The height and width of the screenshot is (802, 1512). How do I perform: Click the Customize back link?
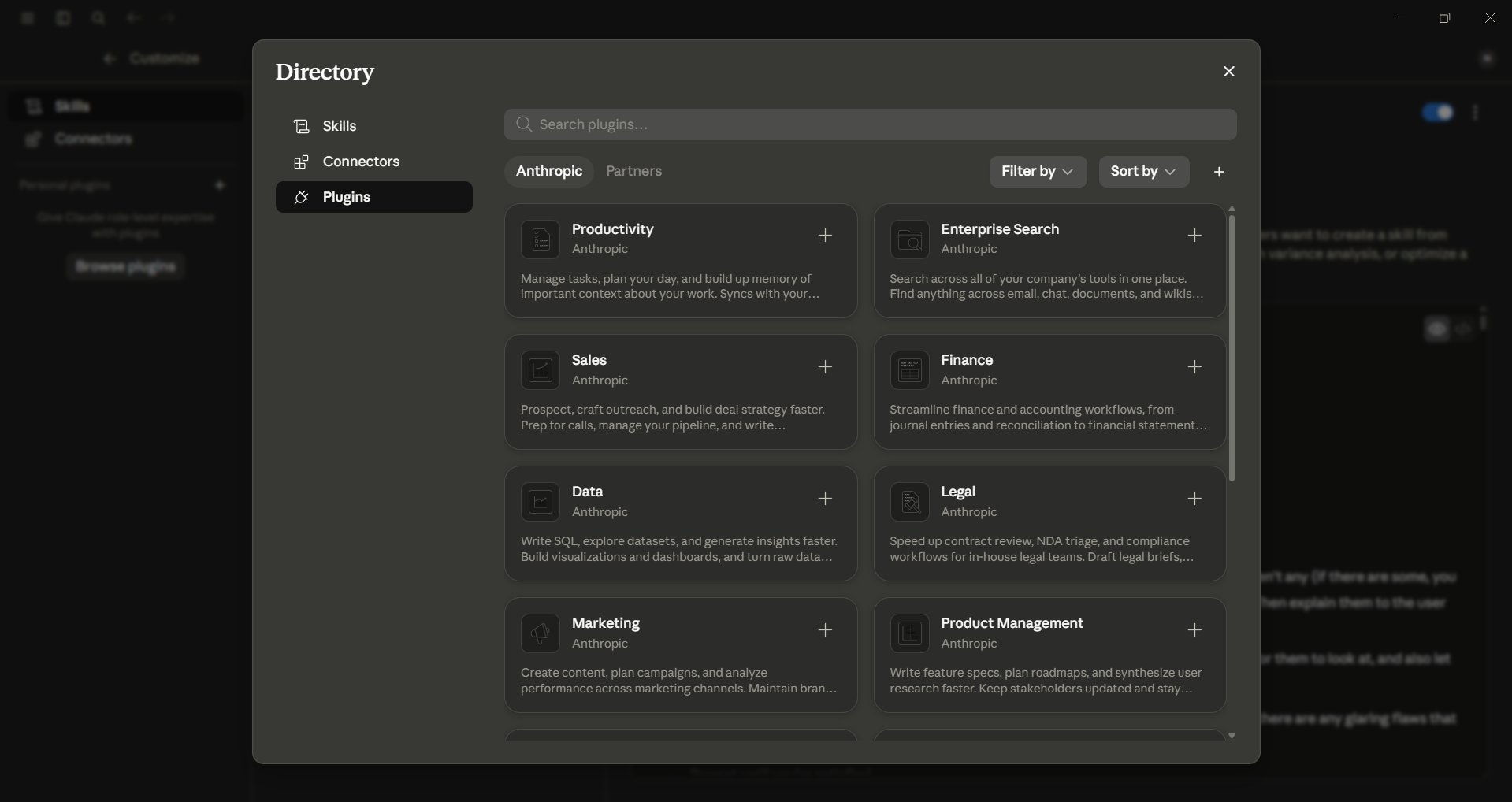[151, 58]
